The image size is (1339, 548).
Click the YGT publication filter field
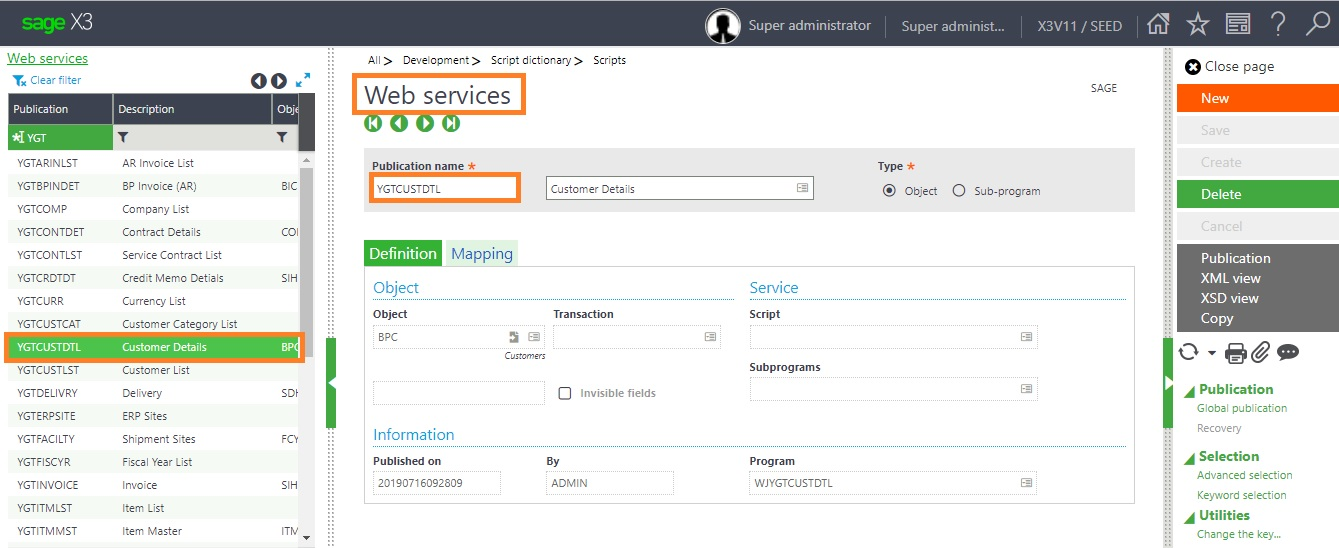(60, 137)
